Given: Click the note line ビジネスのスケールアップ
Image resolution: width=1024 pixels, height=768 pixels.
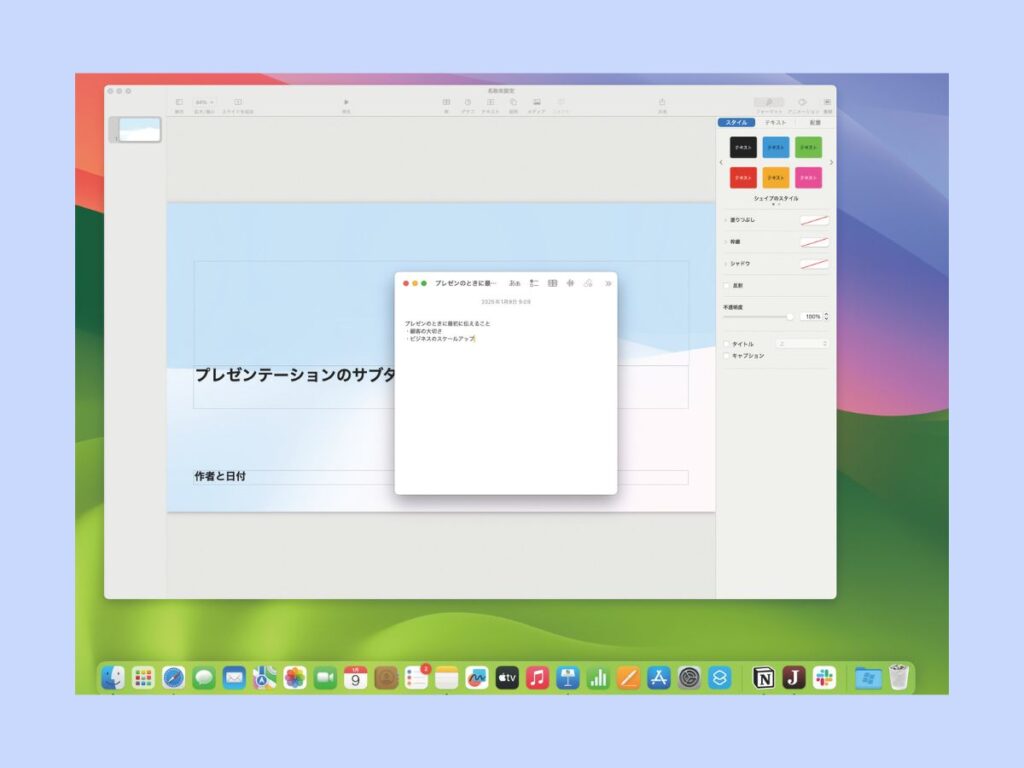Looking at the screenshot, I should tap(441, 339).
